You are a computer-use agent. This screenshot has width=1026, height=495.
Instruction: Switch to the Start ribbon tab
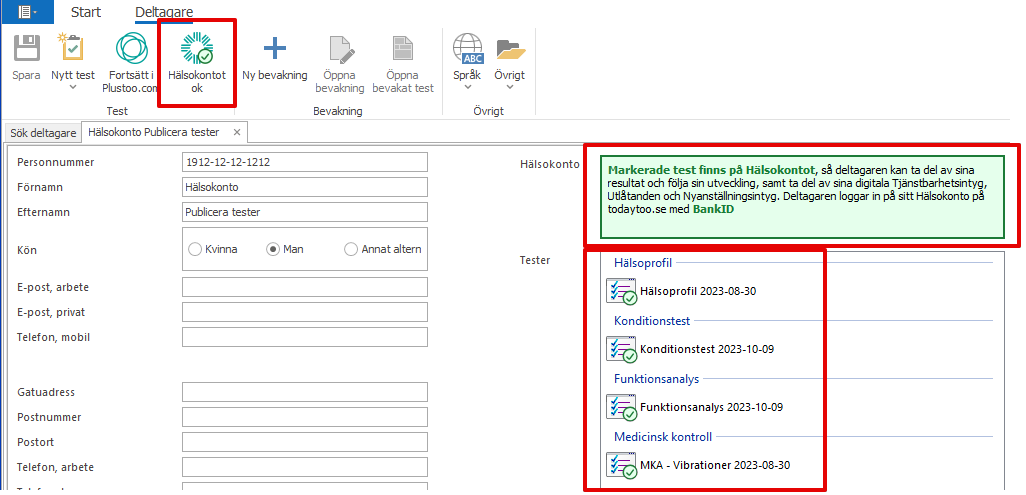point(86,12)
